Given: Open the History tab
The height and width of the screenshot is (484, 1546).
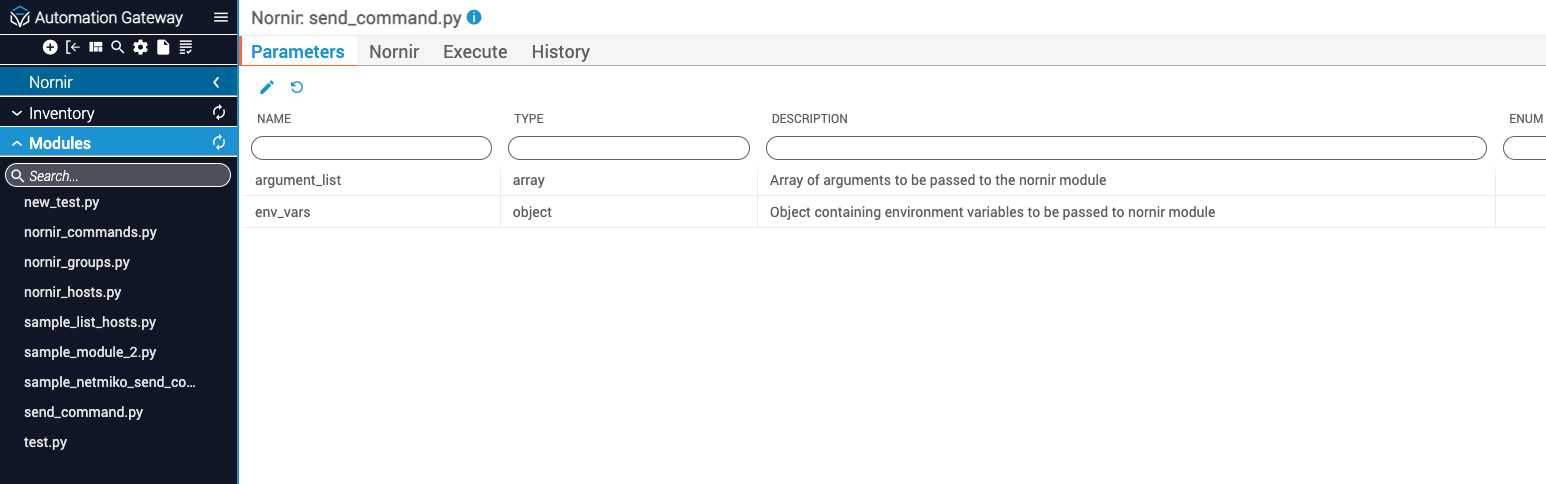Looking at the screenshot, I should (560, 52).
